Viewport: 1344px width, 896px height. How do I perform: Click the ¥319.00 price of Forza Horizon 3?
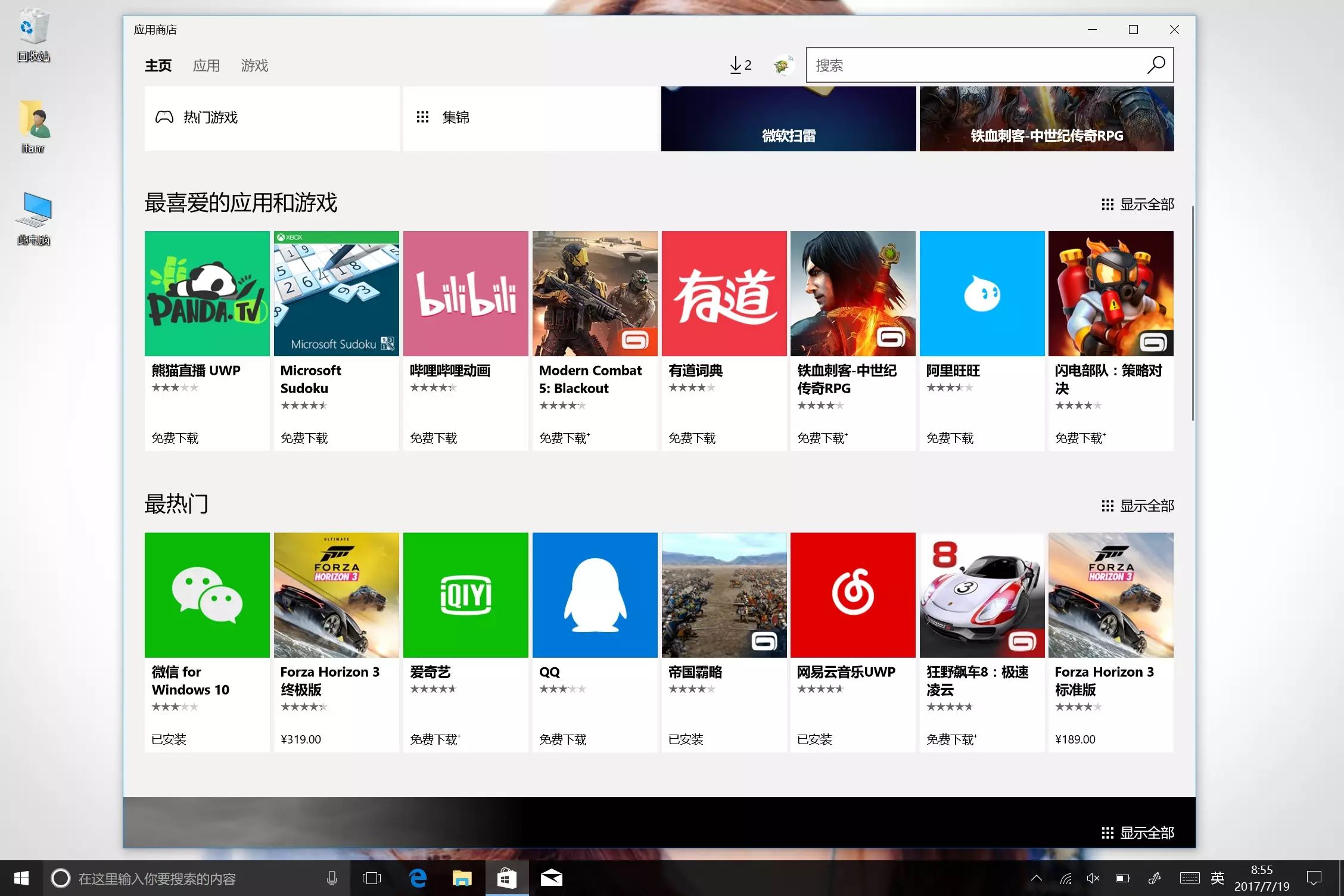(x=301, y=739)
